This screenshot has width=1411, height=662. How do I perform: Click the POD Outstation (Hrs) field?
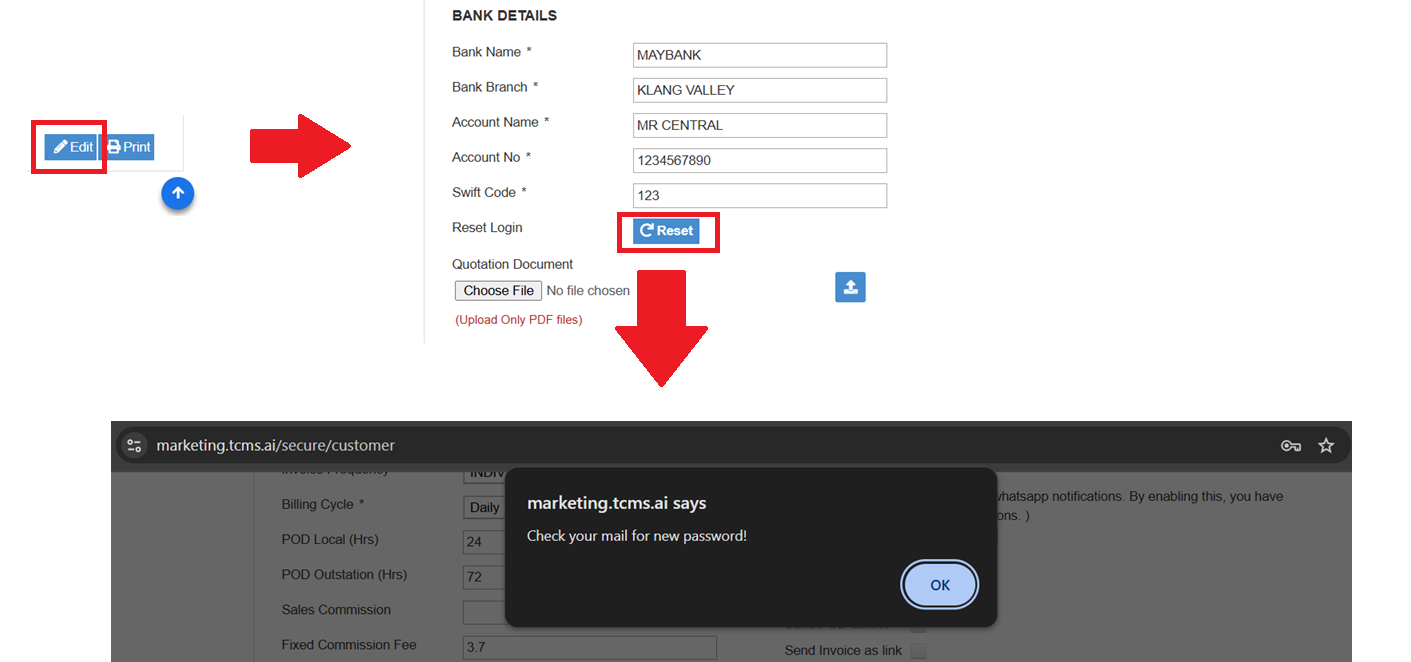click(484, 577)
